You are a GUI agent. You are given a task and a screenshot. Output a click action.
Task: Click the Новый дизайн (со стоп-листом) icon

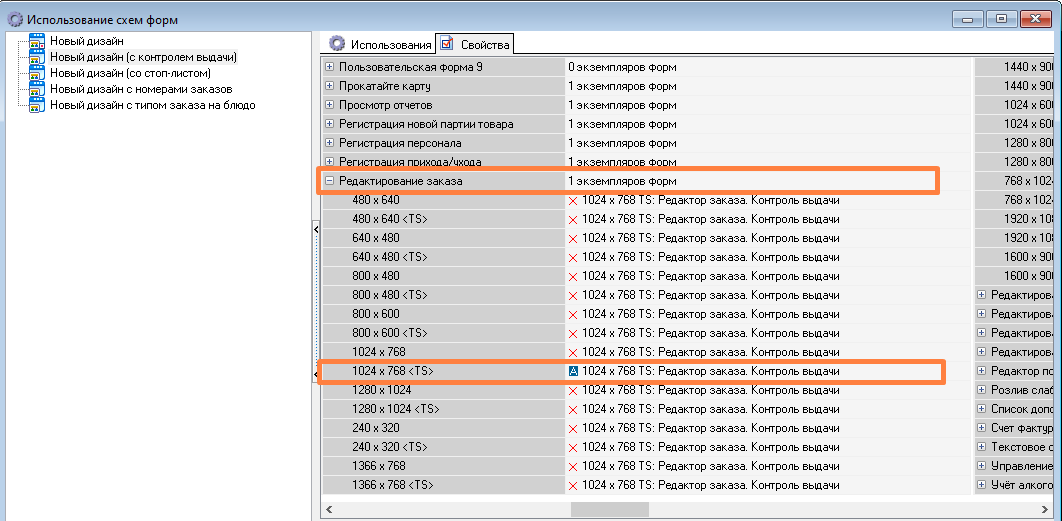pos(37,73)
